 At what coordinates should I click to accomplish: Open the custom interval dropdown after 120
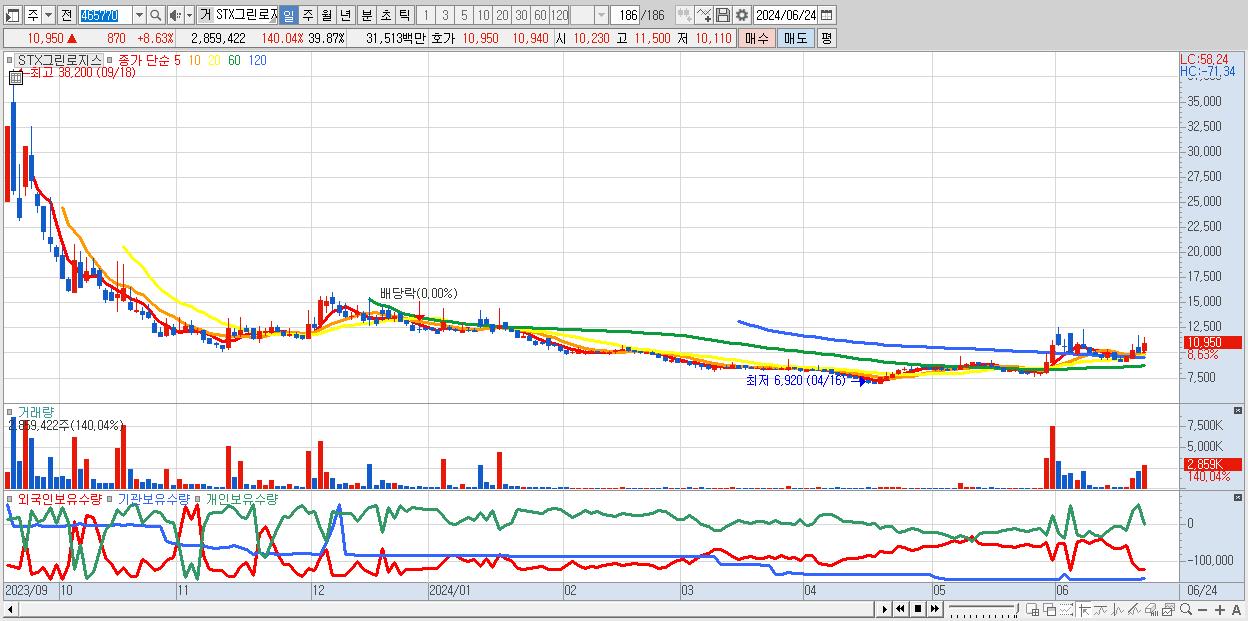coord(601,15)
